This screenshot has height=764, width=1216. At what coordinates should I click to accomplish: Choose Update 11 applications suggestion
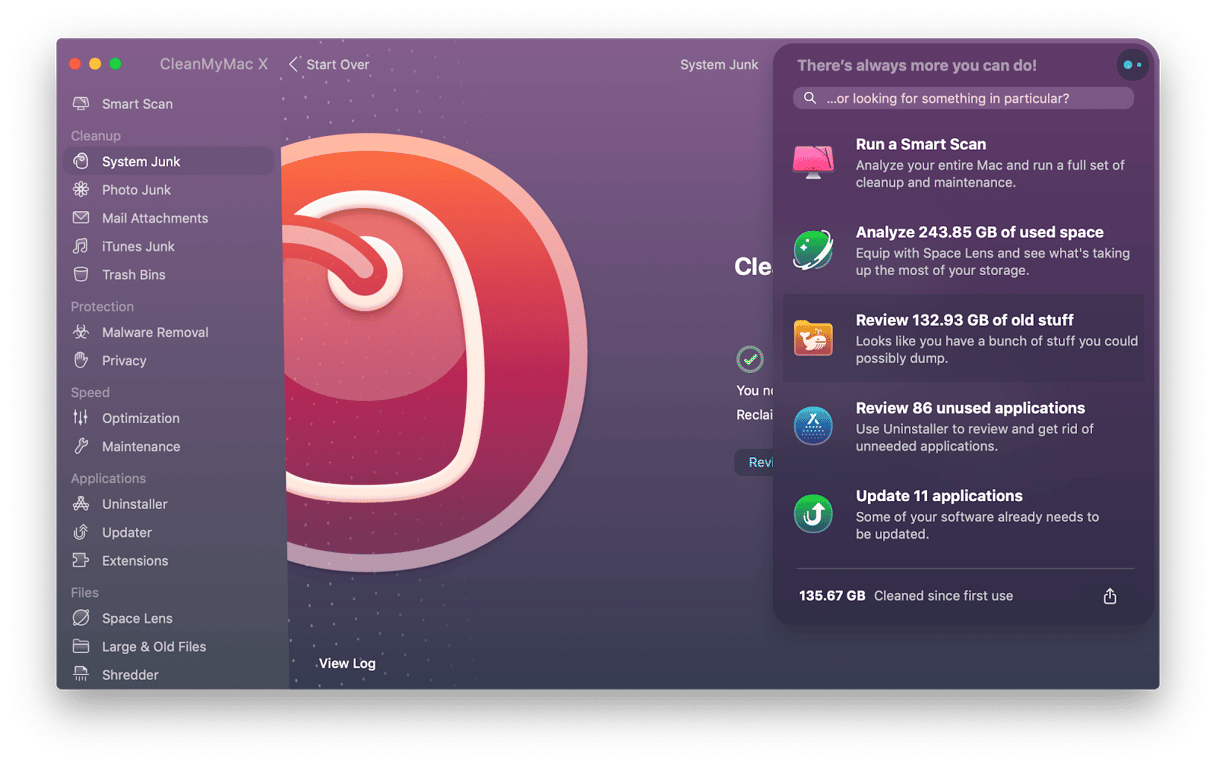pos(962,514)
